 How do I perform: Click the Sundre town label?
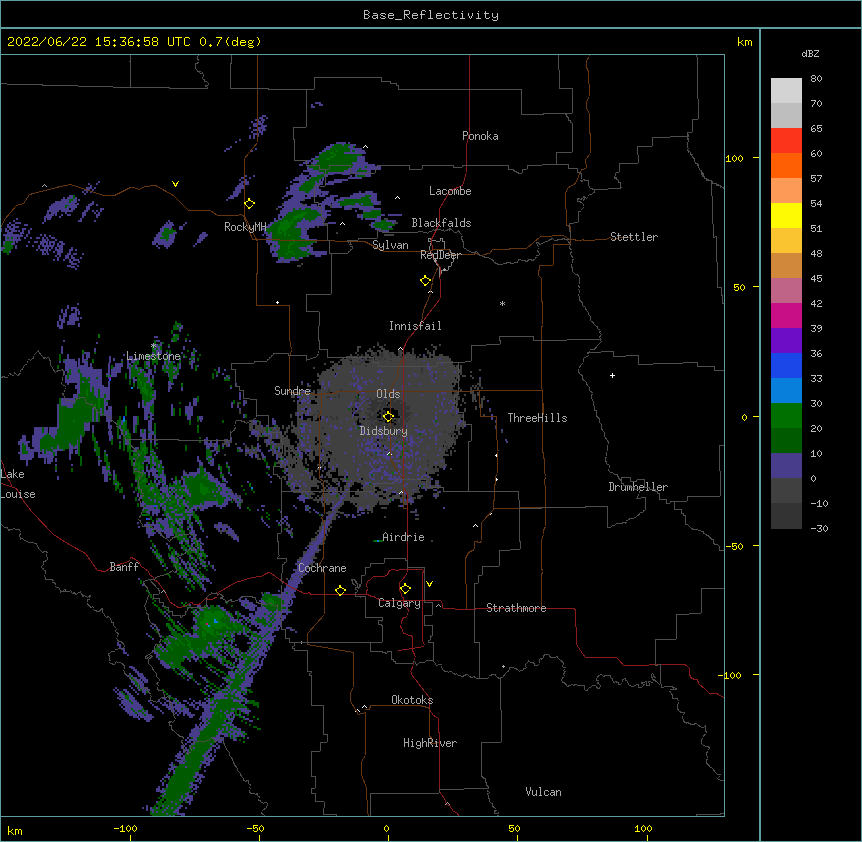tap(292, 391)
